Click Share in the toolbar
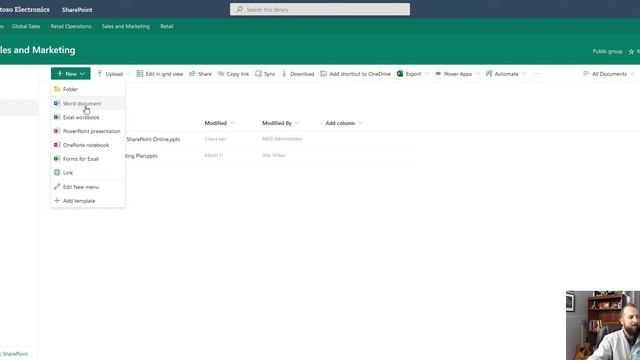640x360 pixels. pos(200,74)
